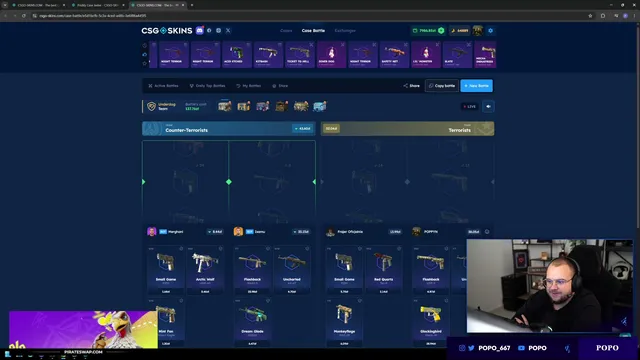Click the green deposit plus icon beside the balance

[441, 31]
